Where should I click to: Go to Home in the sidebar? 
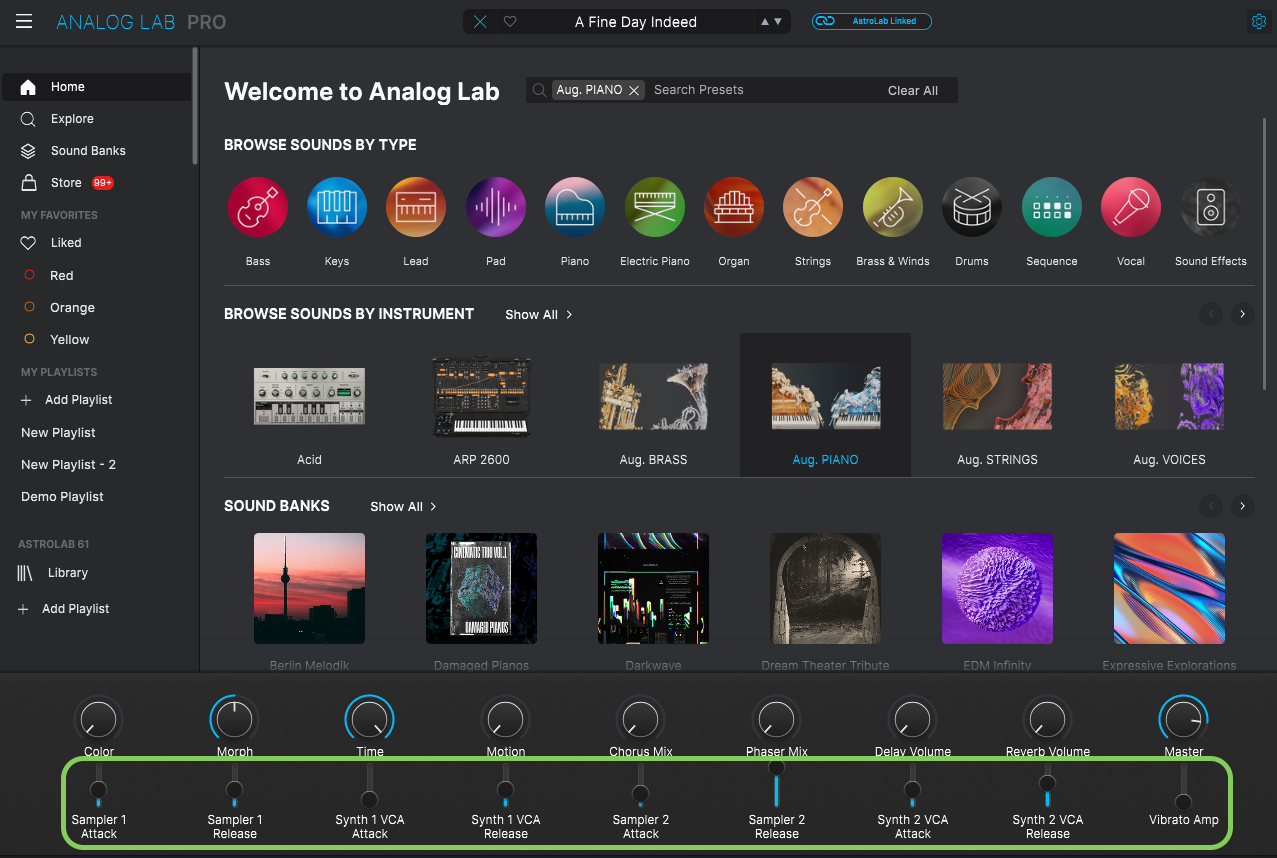(96, 87)
